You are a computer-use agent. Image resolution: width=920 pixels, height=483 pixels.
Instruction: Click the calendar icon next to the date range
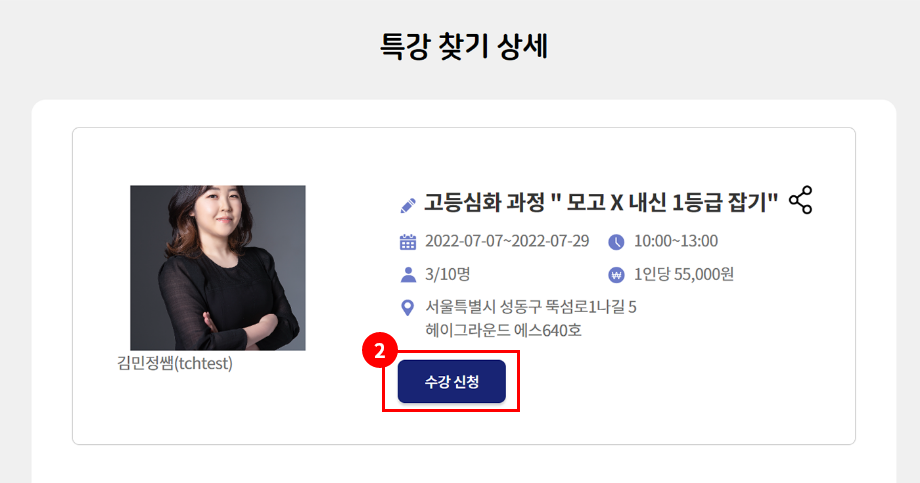(408, 242)
